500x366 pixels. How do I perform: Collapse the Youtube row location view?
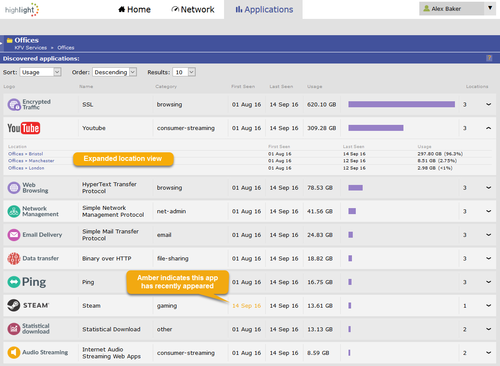click(x=489, y=128)
